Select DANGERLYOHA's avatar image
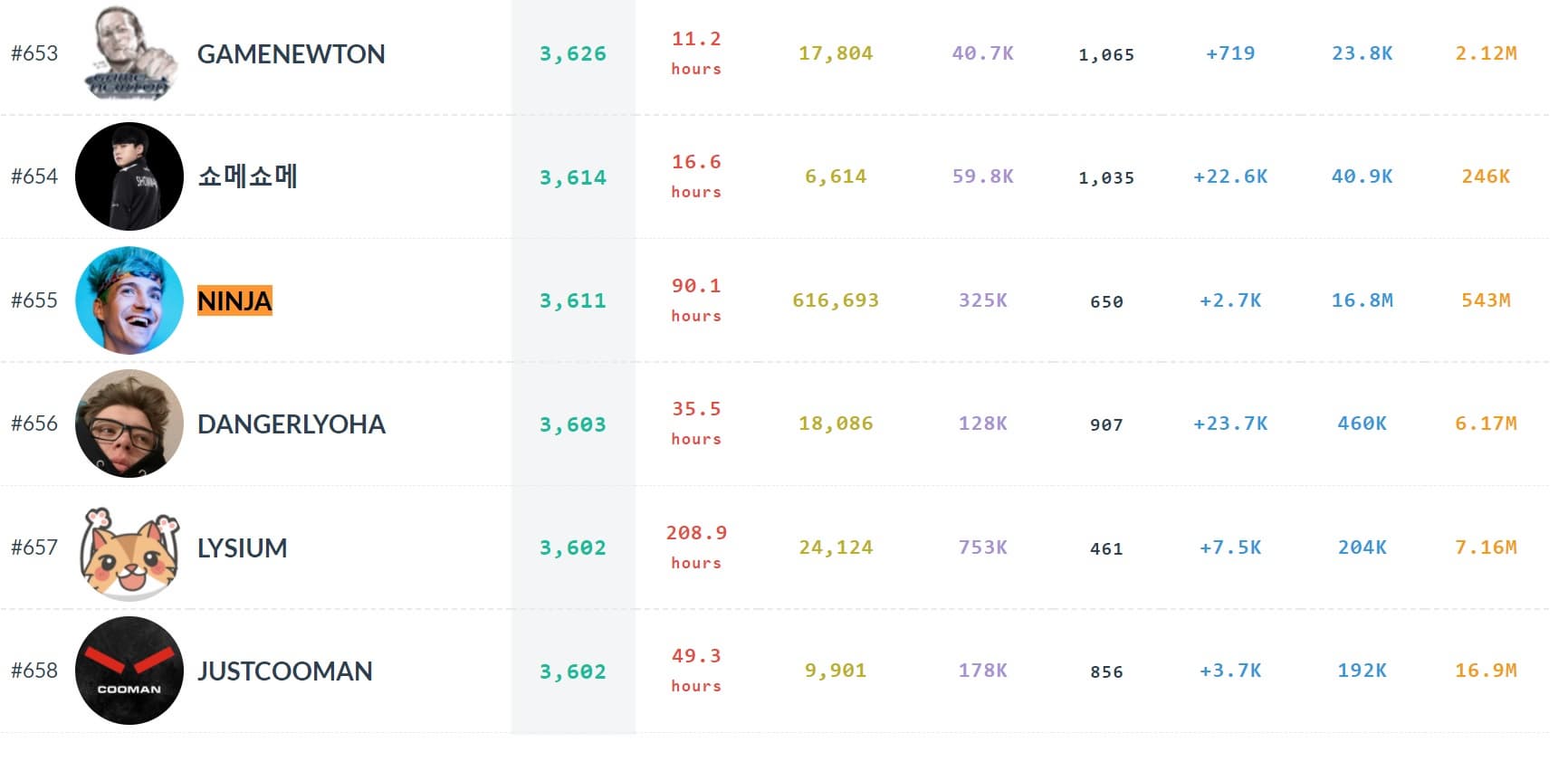The image size is (1568, 771). click(x=129, y=424)
